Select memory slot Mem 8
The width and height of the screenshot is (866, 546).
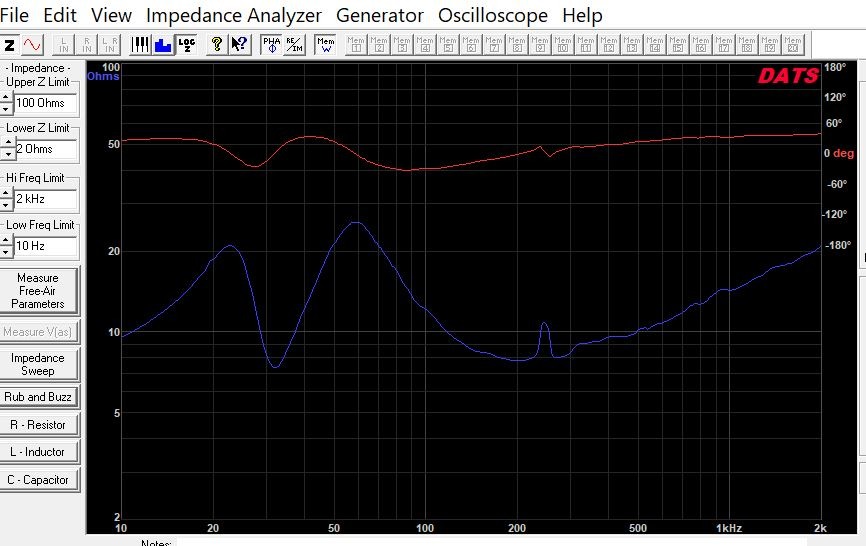click(517, 45)
